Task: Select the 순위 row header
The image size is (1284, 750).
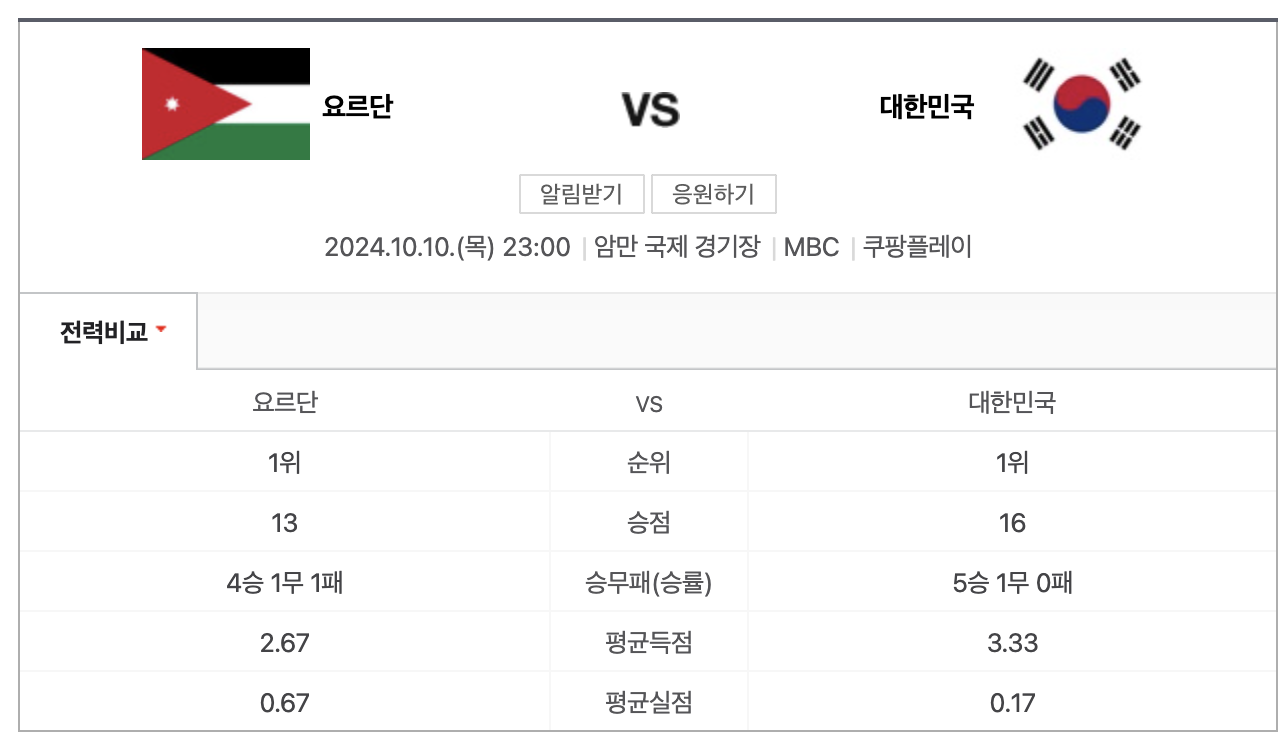Action: 648,461
